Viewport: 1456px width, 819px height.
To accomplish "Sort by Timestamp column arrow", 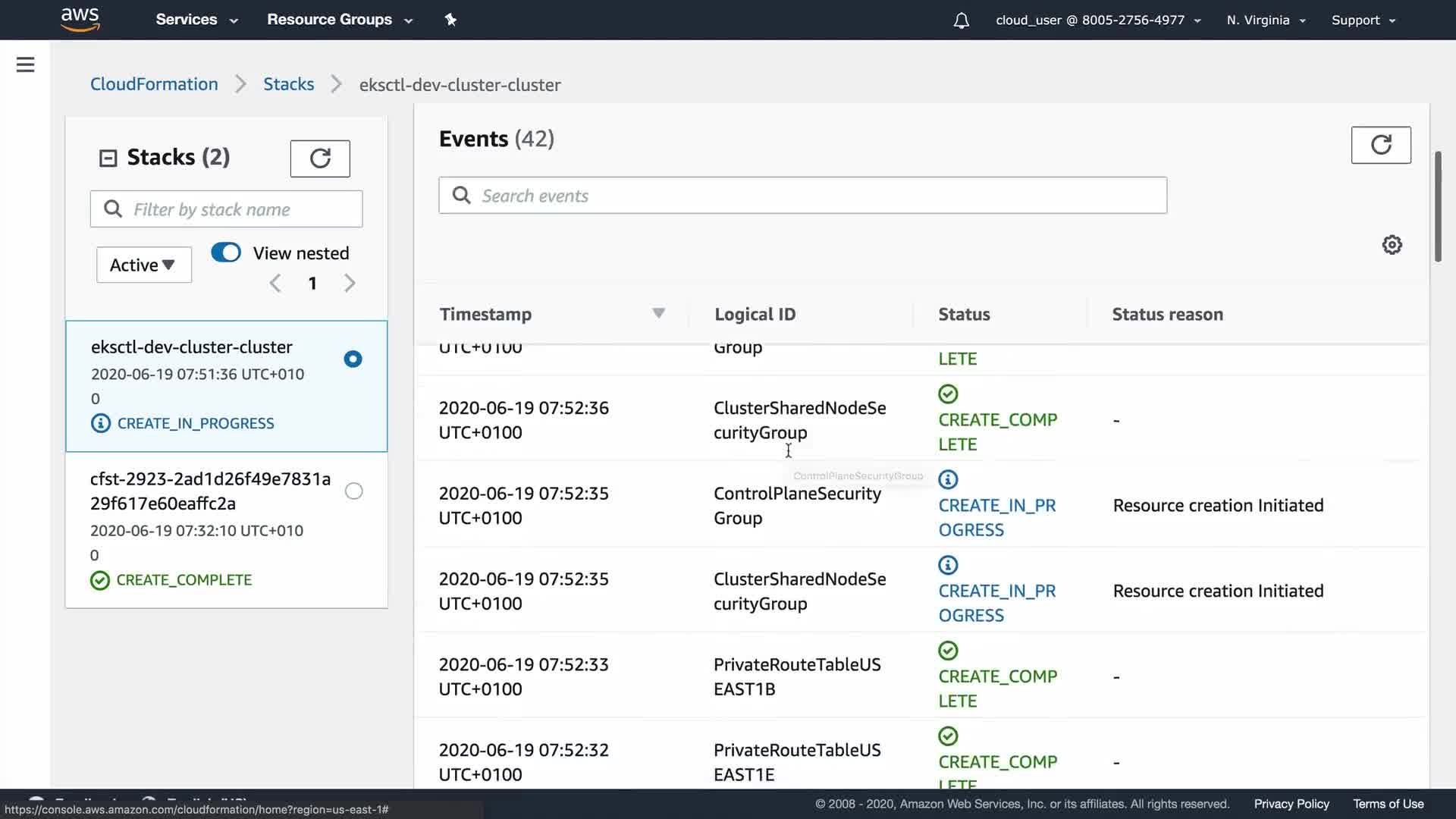I will 658,313.
